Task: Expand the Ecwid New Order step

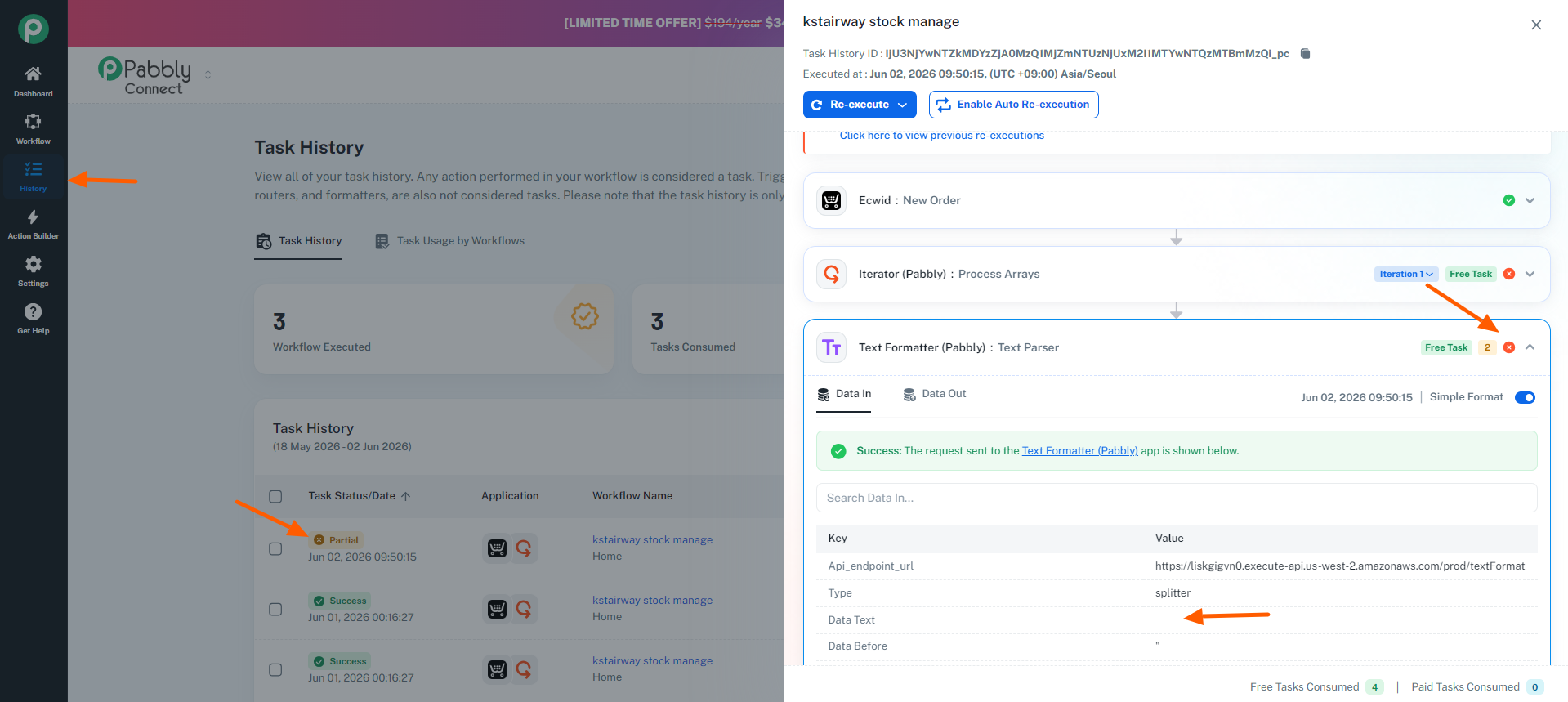Action: tap(1530, 200)
